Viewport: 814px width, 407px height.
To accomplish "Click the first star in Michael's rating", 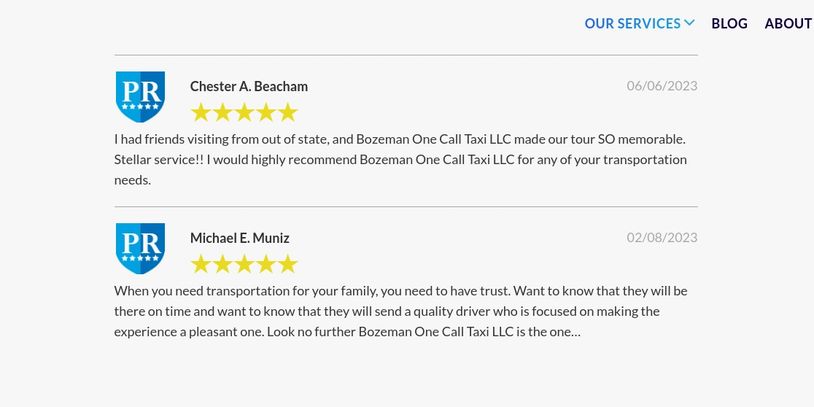I will click(x=201, y=264).
